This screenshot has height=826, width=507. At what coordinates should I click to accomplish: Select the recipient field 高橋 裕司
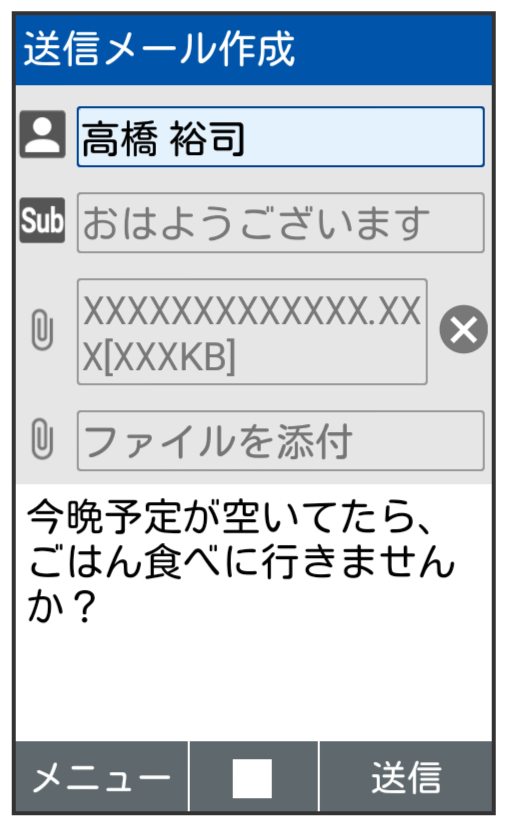tap(280, 137)
